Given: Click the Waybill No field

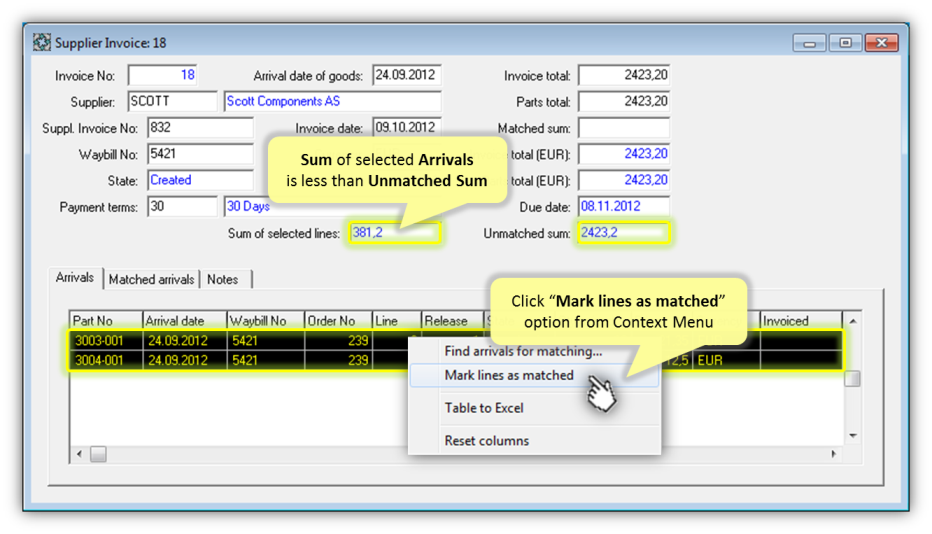Looking at the screenshot, I should click(x=199, y=154).
